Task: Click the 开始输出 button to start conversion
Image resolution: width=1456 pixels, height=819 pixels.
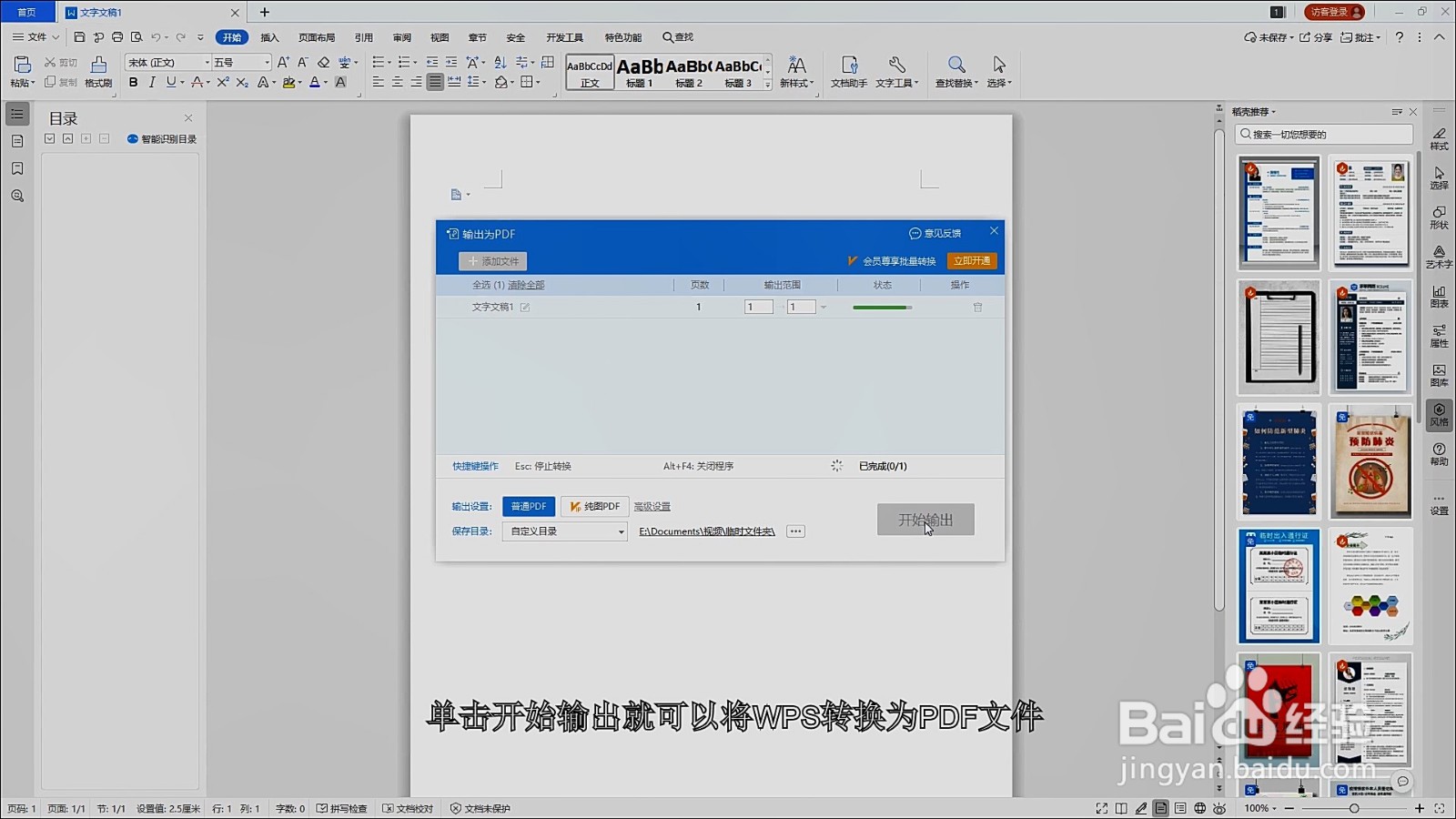Action: [925, 519]
